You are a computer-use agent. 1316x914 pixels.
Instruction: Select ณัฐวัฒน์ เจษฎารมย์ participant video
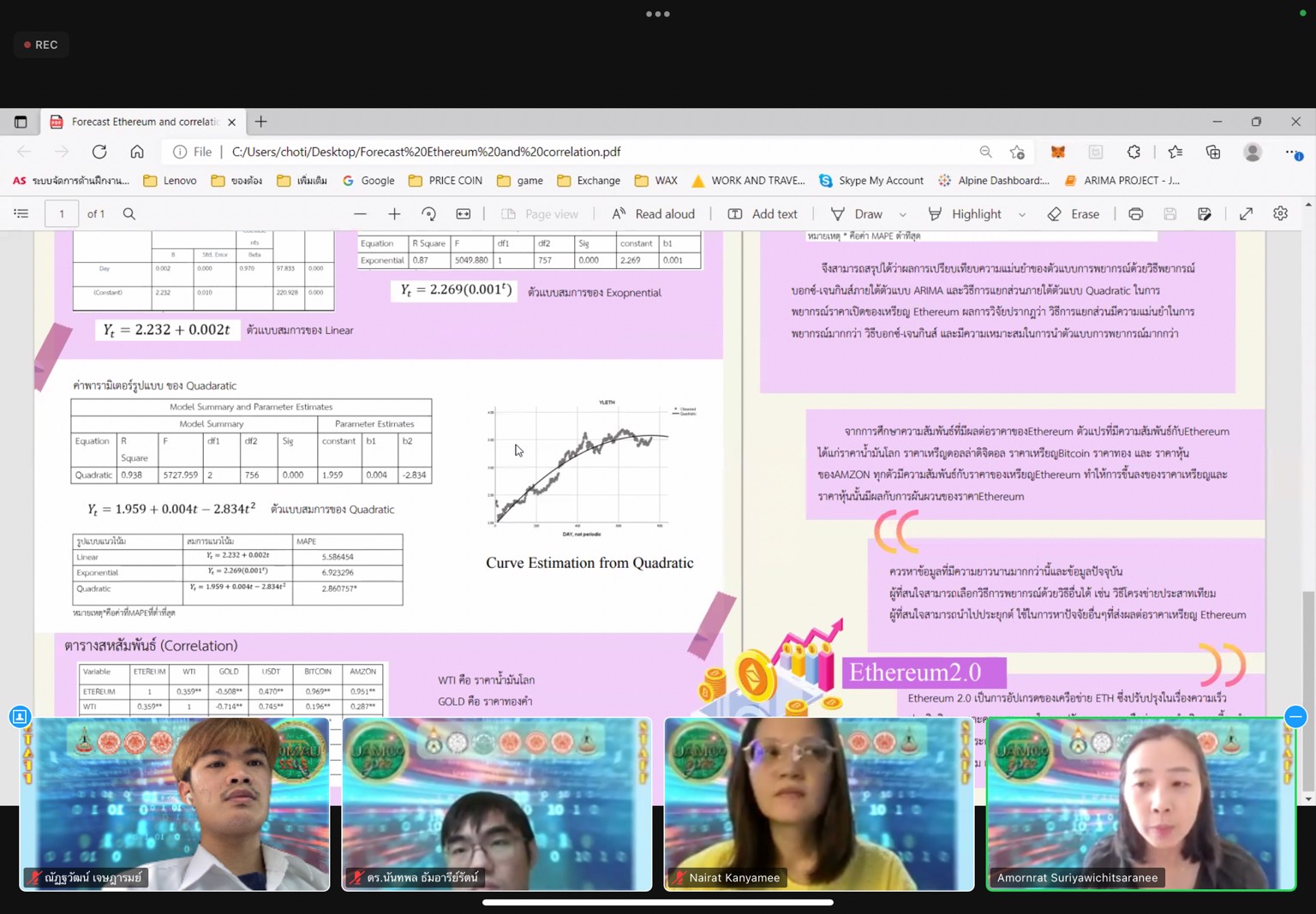(x=175, y=803)
